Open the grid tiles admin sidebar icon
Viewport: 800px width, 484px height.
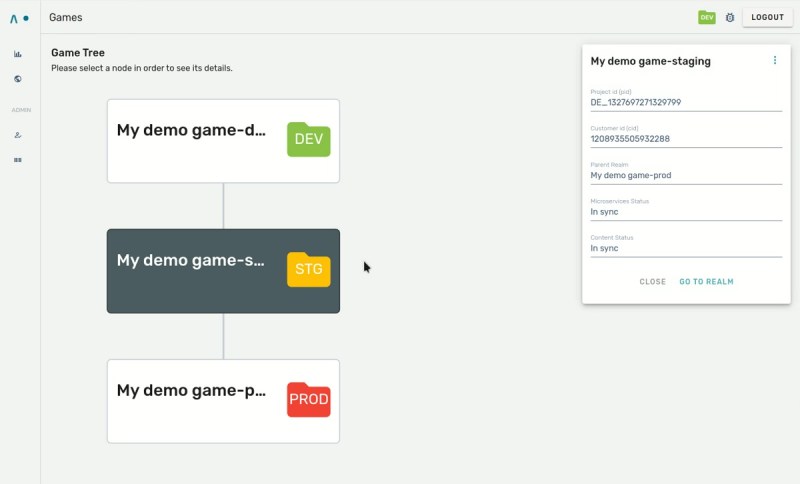pyautogui.click(x=18, y=160)
